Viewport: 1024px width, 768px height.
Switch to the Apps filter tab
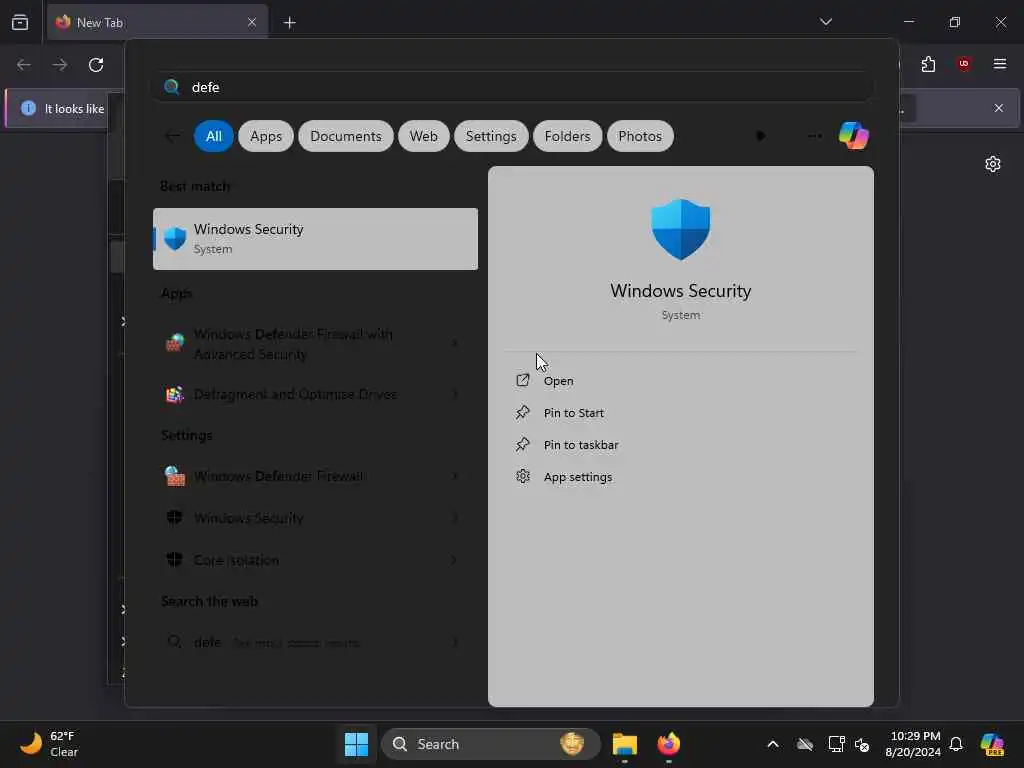click(x=266, y=136)
